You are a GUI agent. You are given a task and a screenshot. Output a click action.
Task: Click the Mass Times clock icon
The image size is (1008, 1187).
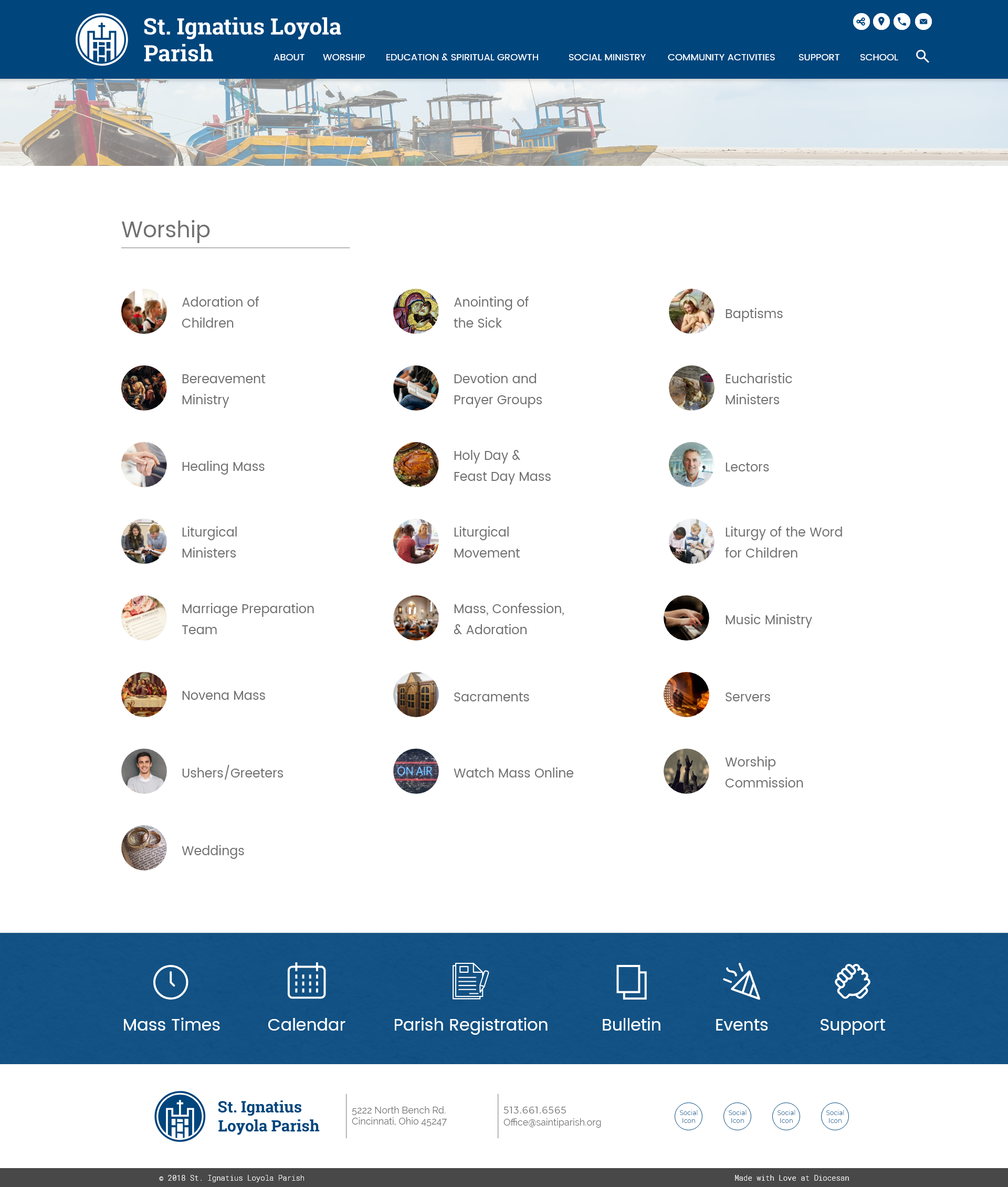[170, 982]
